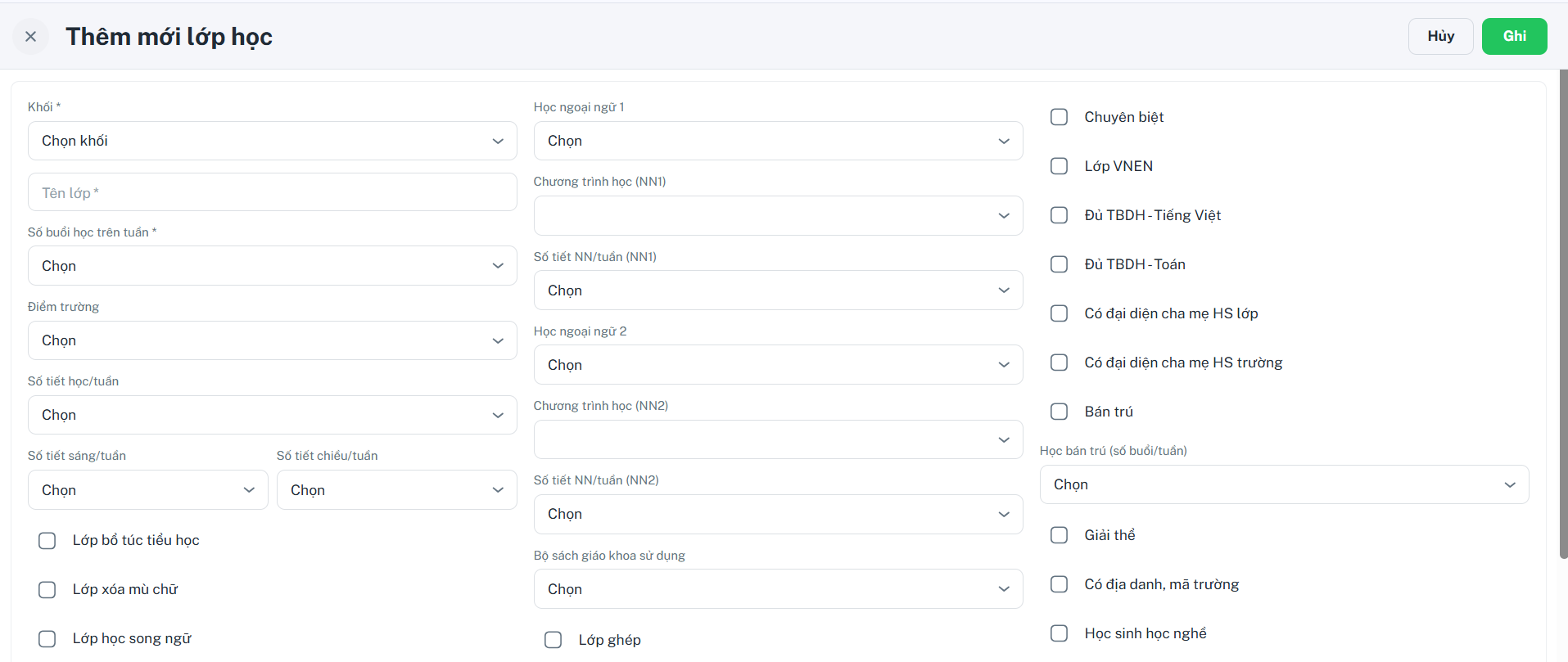Expand the Điểm trường dropdown
This screenshot has height=662, width=1568.
[272, 340]
